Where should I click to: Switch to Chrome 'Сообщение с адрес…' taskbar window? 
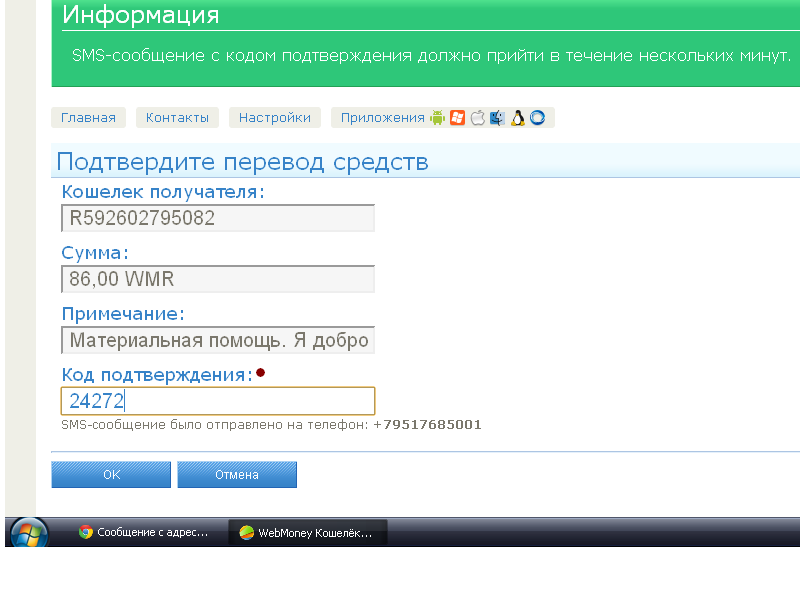(144, 533)
